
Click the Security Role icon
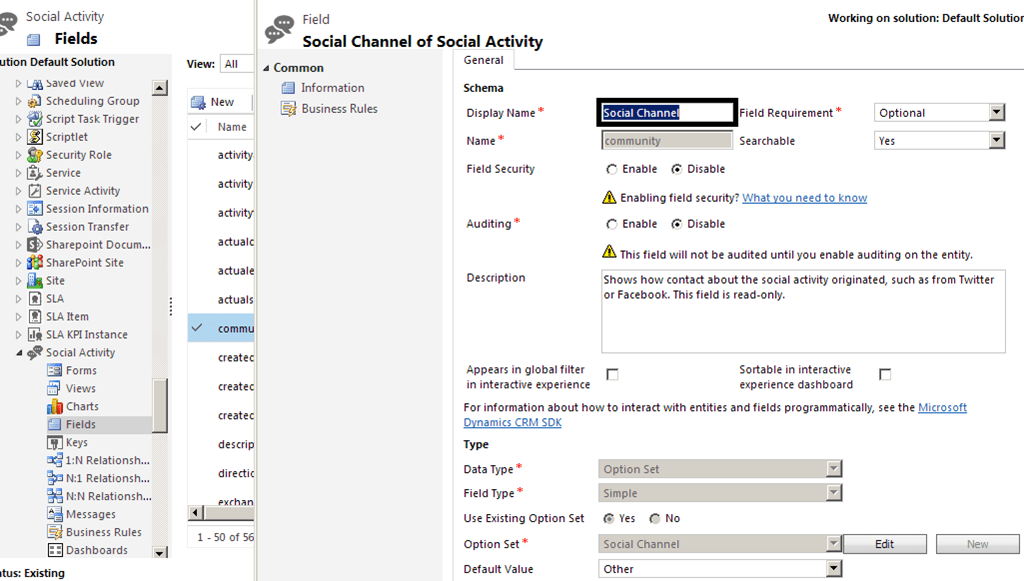click(35, 155)
